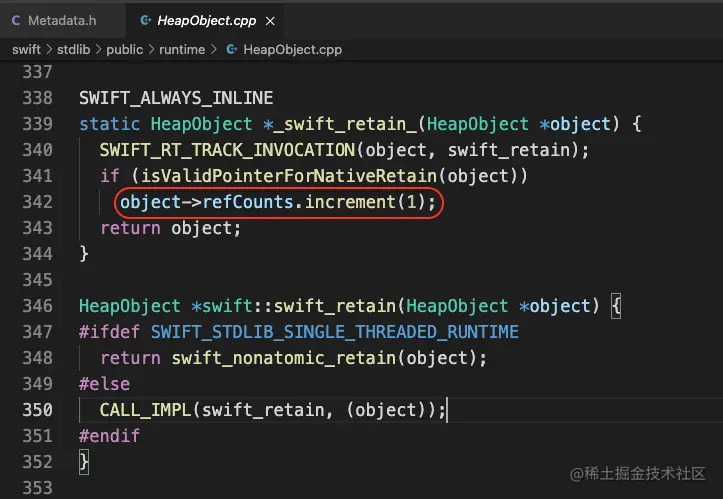Click isValidPointerForNativeRetain on line 341
The width and height of the screenshot is (723, 499).
tap(289, 176)
